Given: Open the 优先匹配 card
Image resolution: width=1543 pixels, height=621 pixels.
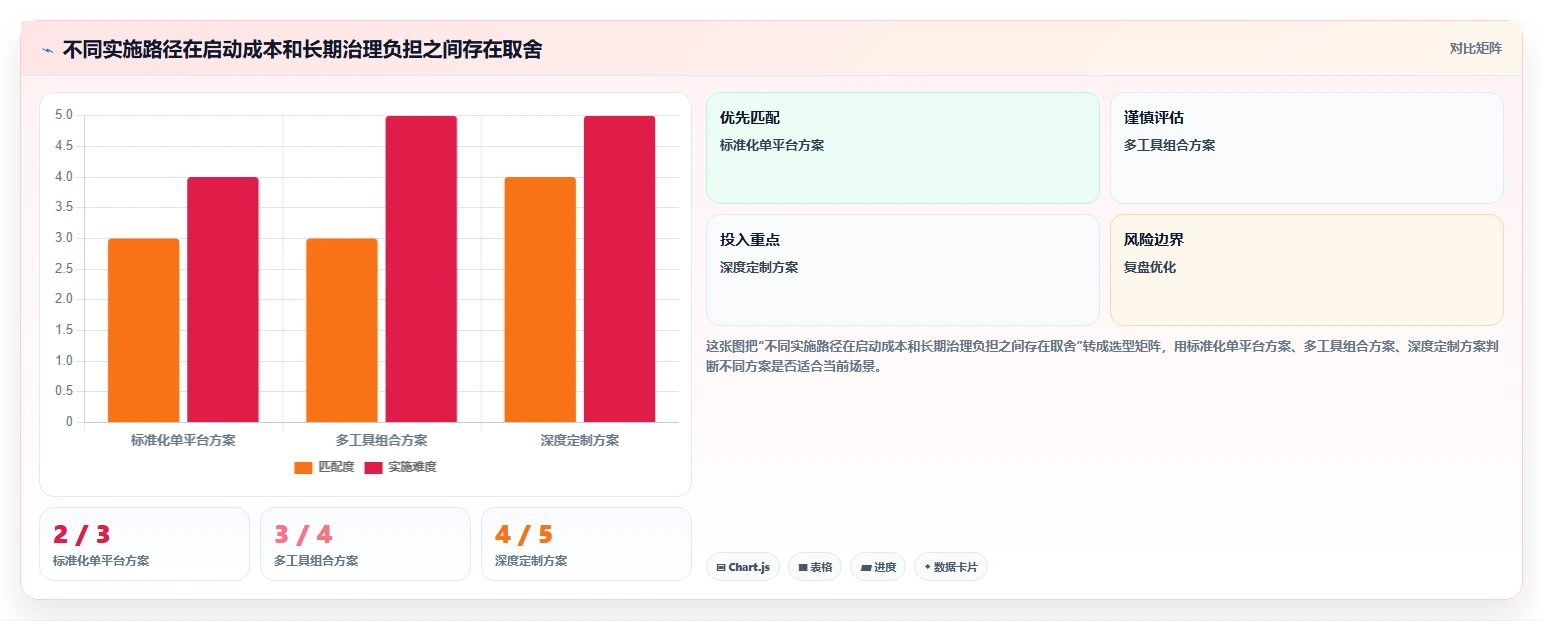Looking at the screenshot, I should [903, 148].
